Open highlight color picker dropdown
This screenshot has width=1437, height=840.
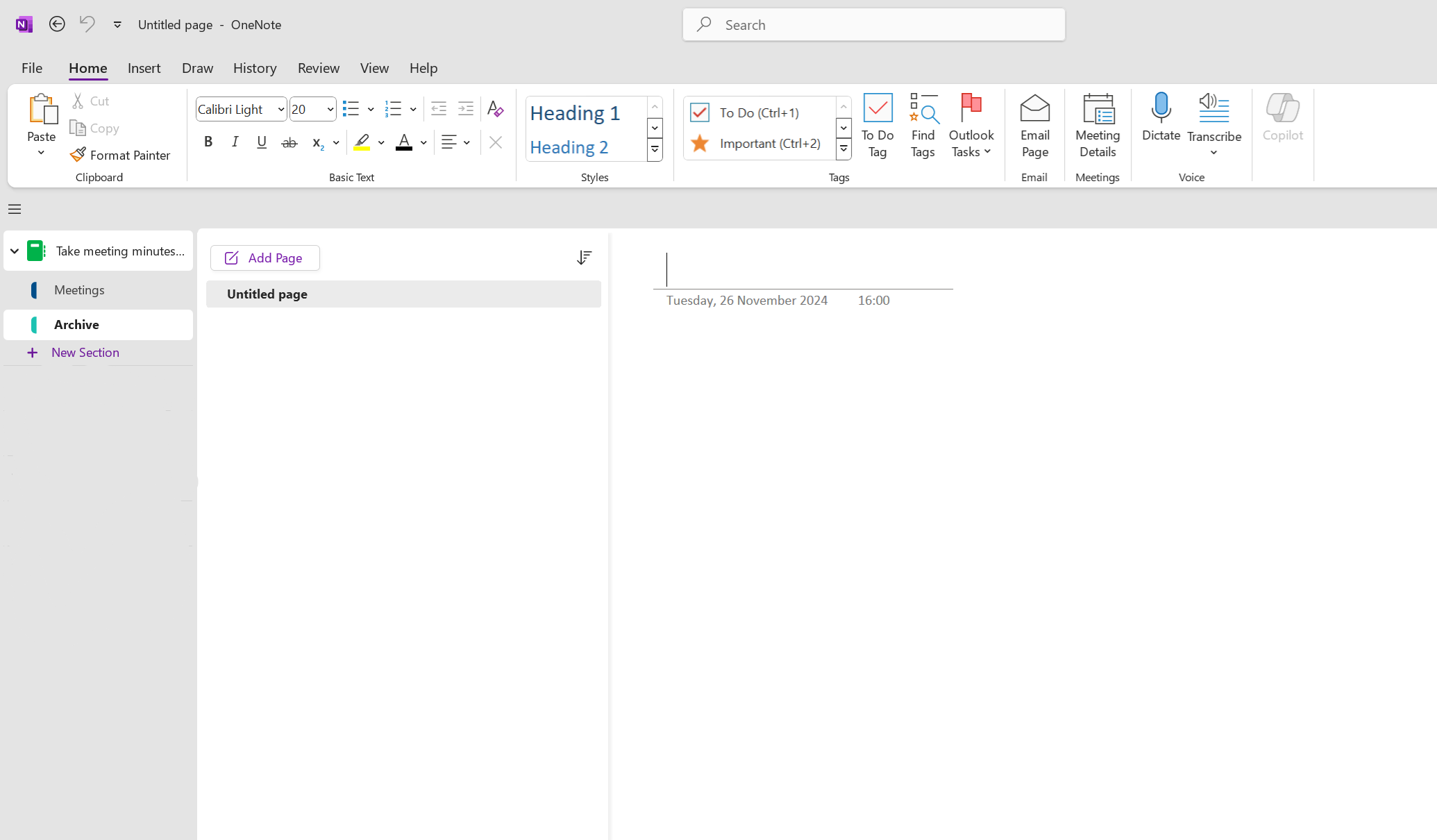pyautogui.click(x=381, y=142)
